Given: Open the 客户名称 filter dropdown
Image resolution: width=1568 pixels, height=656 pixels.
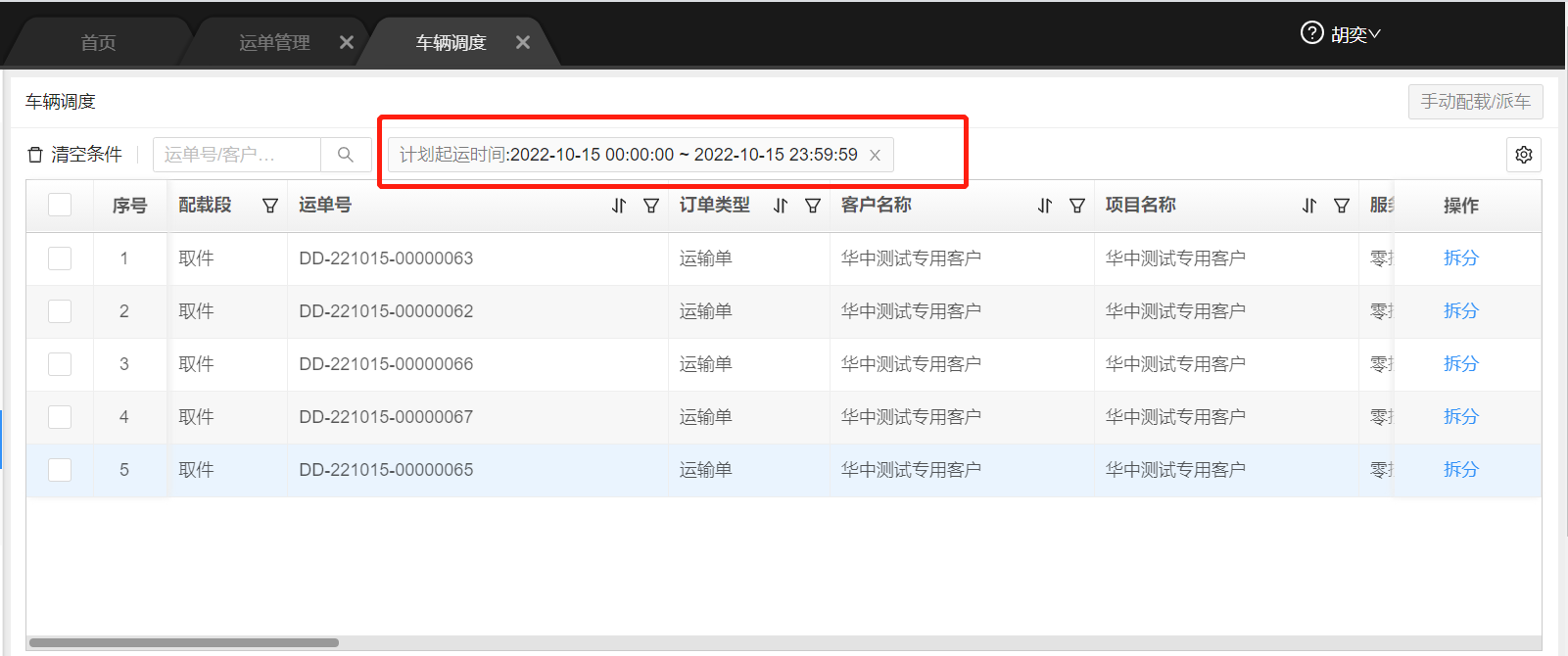Looking at the screenshot, I should 1077,206.
